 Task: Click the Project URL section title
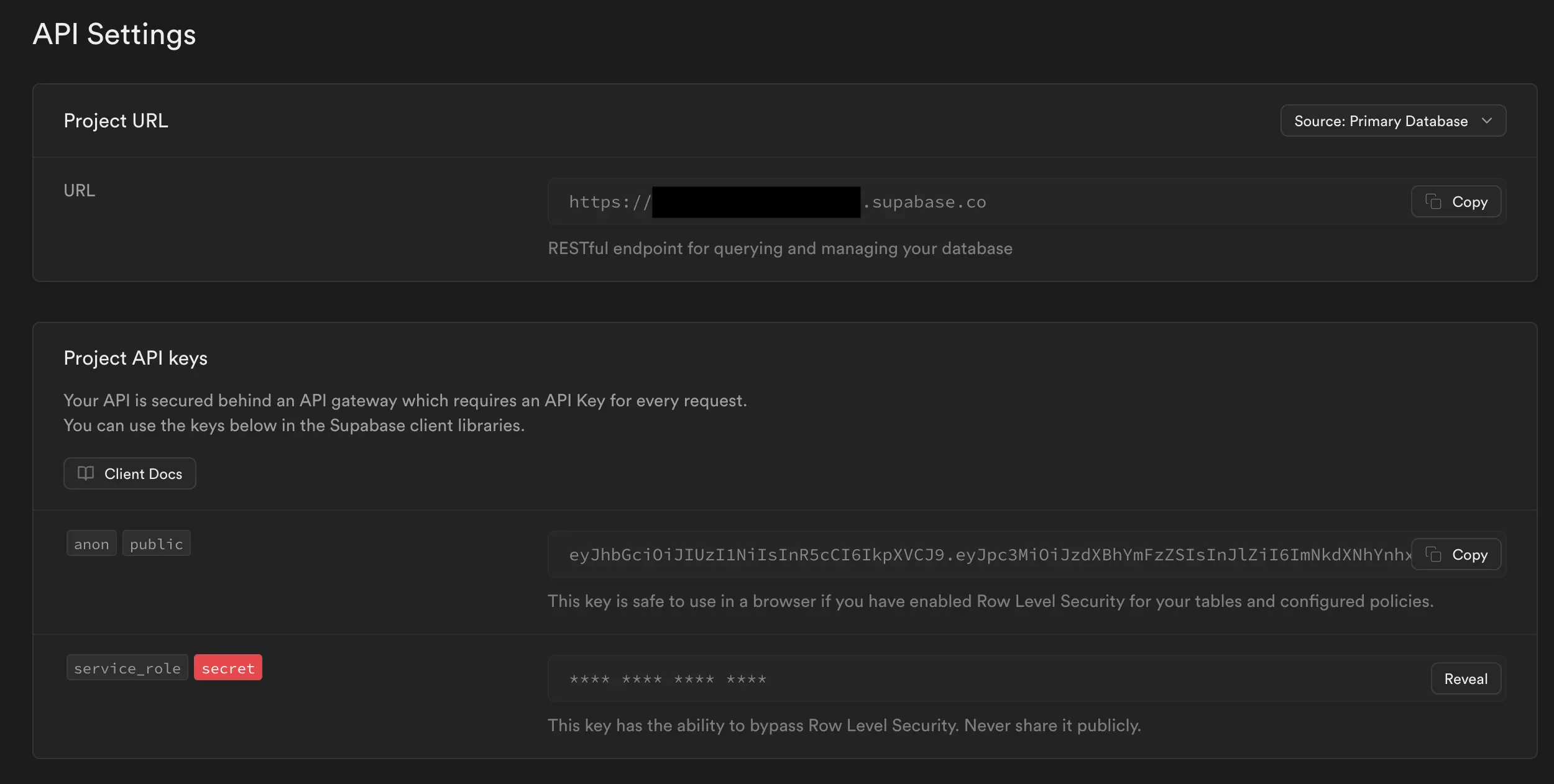(x=116, y=121)
